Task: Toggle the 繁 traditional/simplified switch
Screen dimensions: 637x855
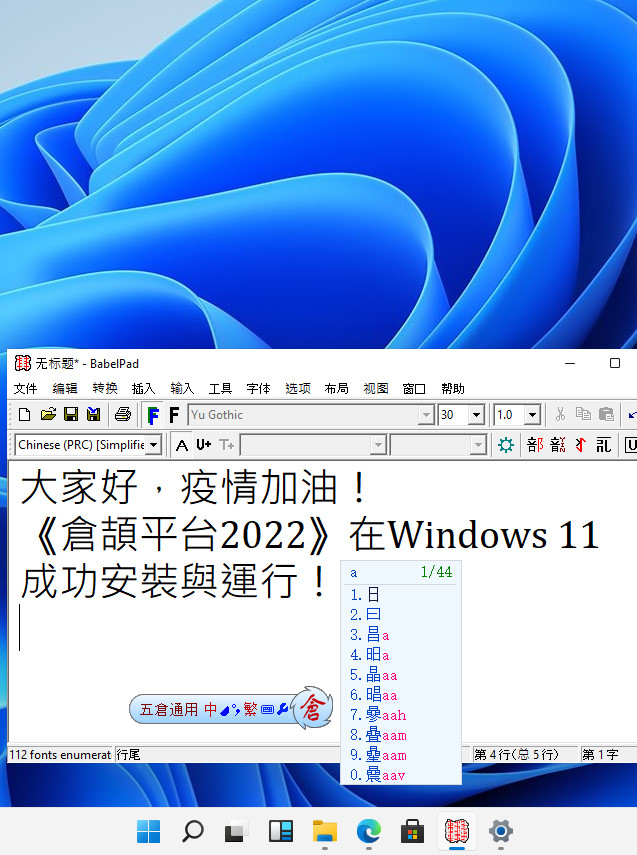Action: click(250, 709)
